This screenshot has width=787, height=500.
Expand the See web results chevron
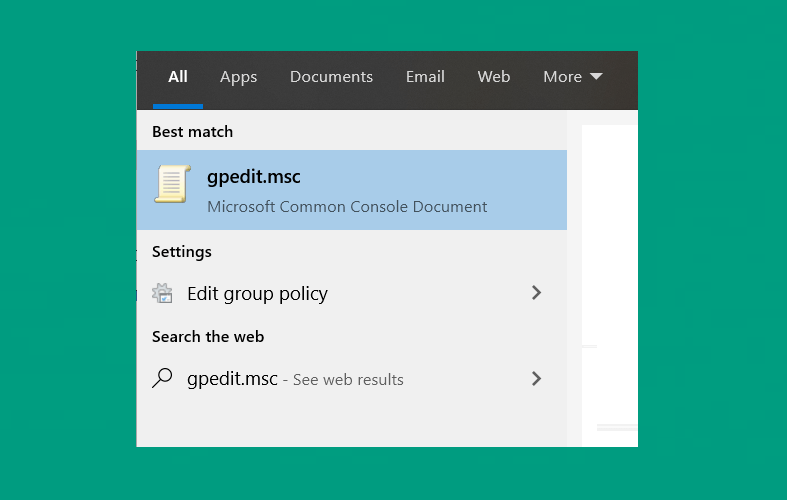tap(537, 379)
